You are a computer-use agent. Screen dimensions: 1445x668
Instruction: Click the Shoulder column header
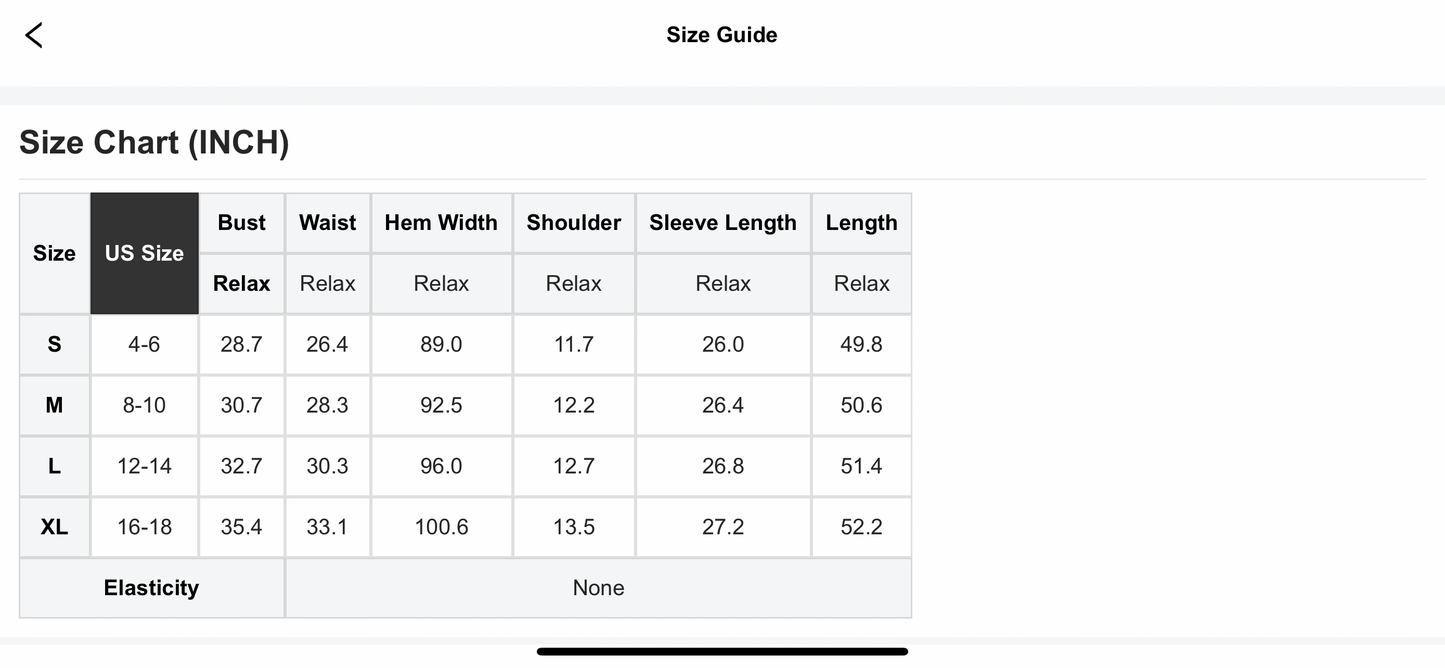[x=574, y=223]
